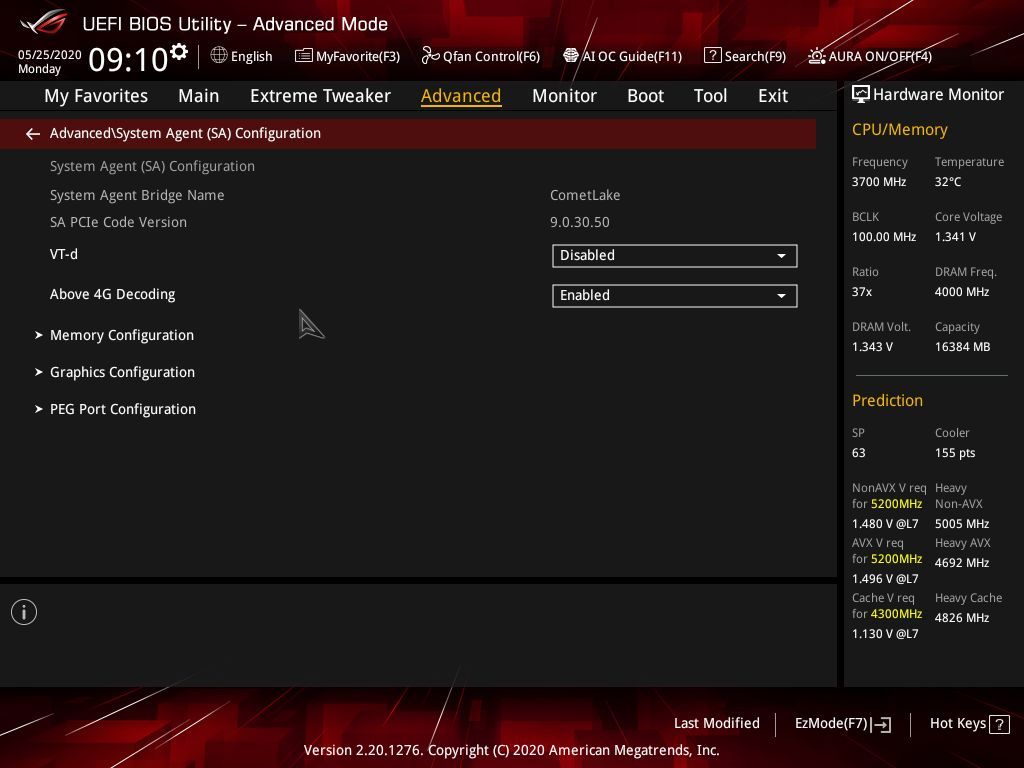This screenshot has width=1024, height=768.
Task: Click the Search question mark icon
Action: tap(712, 56)
